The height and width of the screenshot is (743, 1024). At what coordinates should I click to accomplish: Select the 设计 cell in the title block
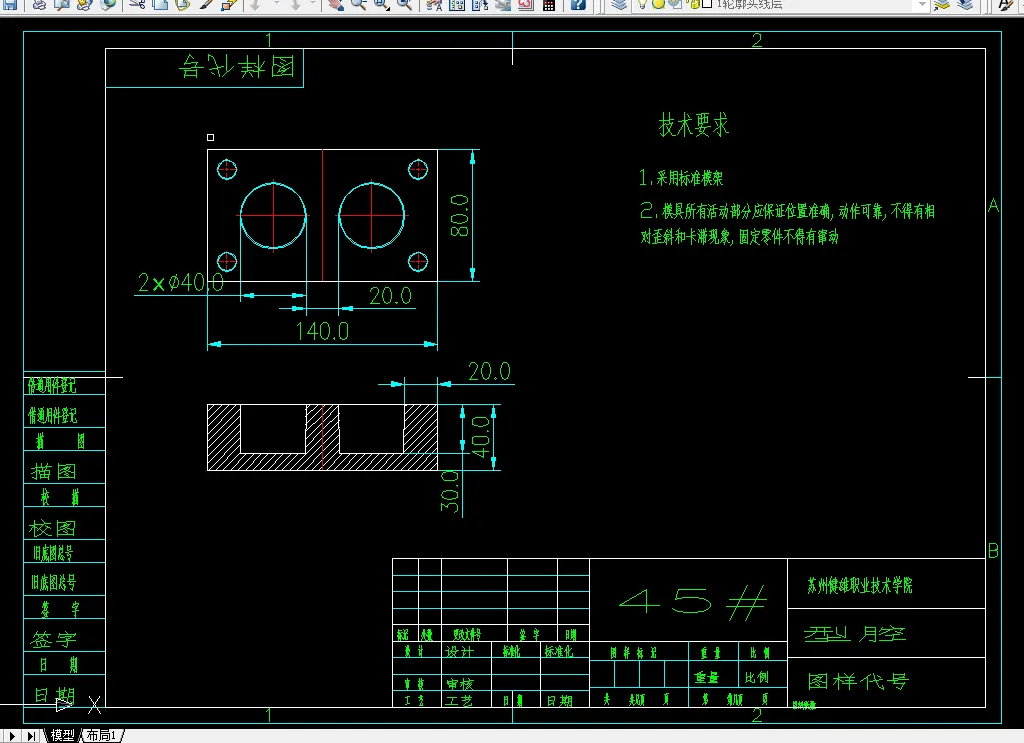[x=459, y=652]
